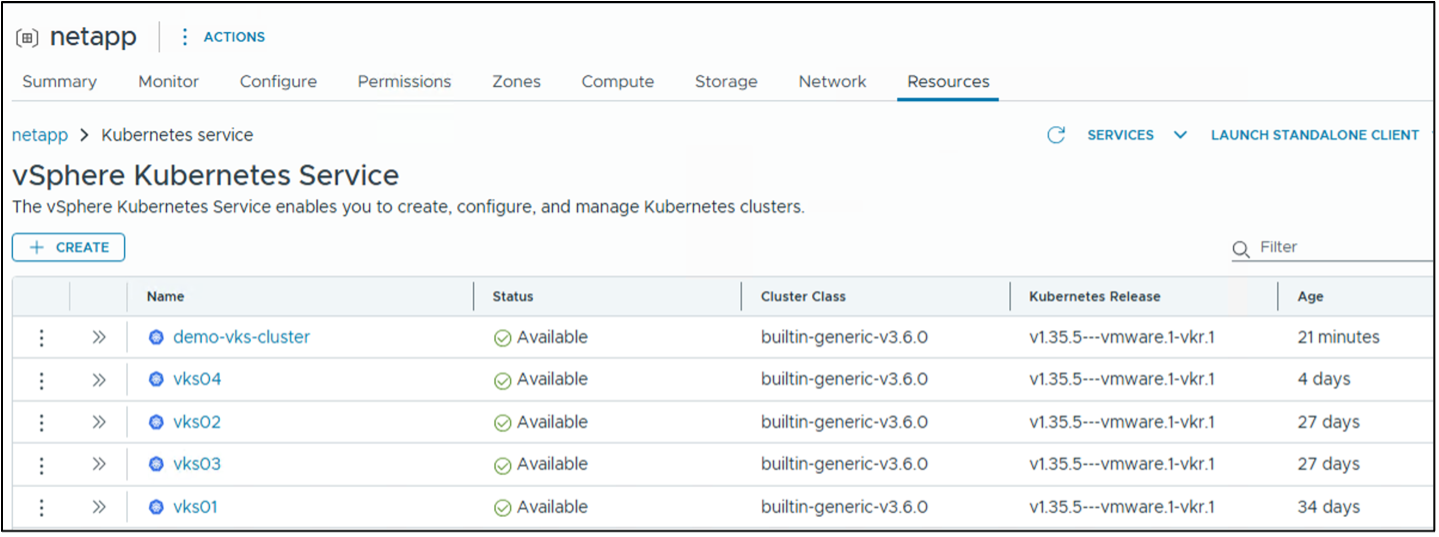This screenshot has width=1439, height=537.
Task: Click the CREATE button
Action: (x=68, y=247)
